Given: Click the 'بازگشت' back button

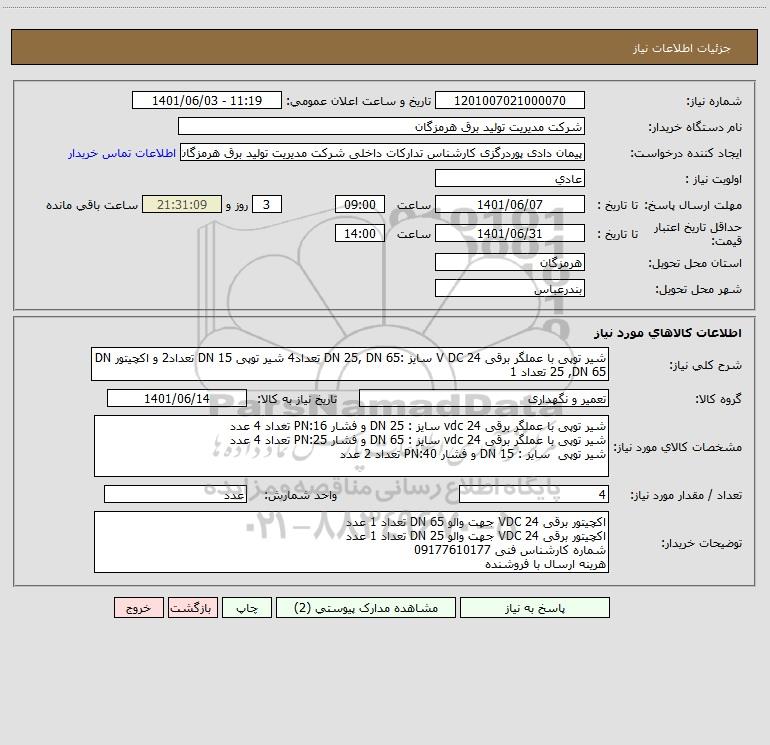Looking at the screenshot, I should tap(193, 608).
